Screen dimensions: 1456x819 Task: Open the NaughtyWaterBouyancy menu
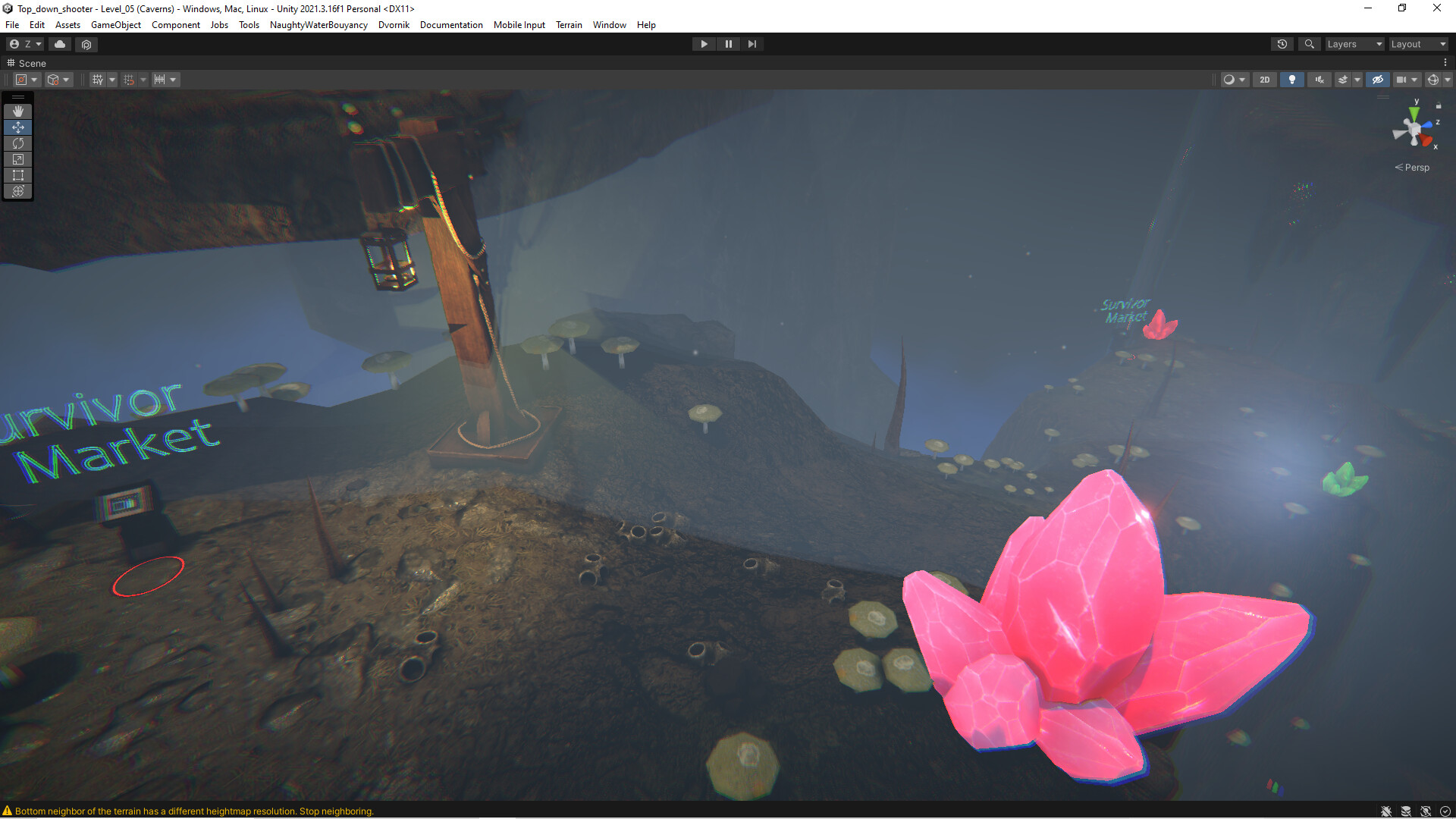click(318, 25)
